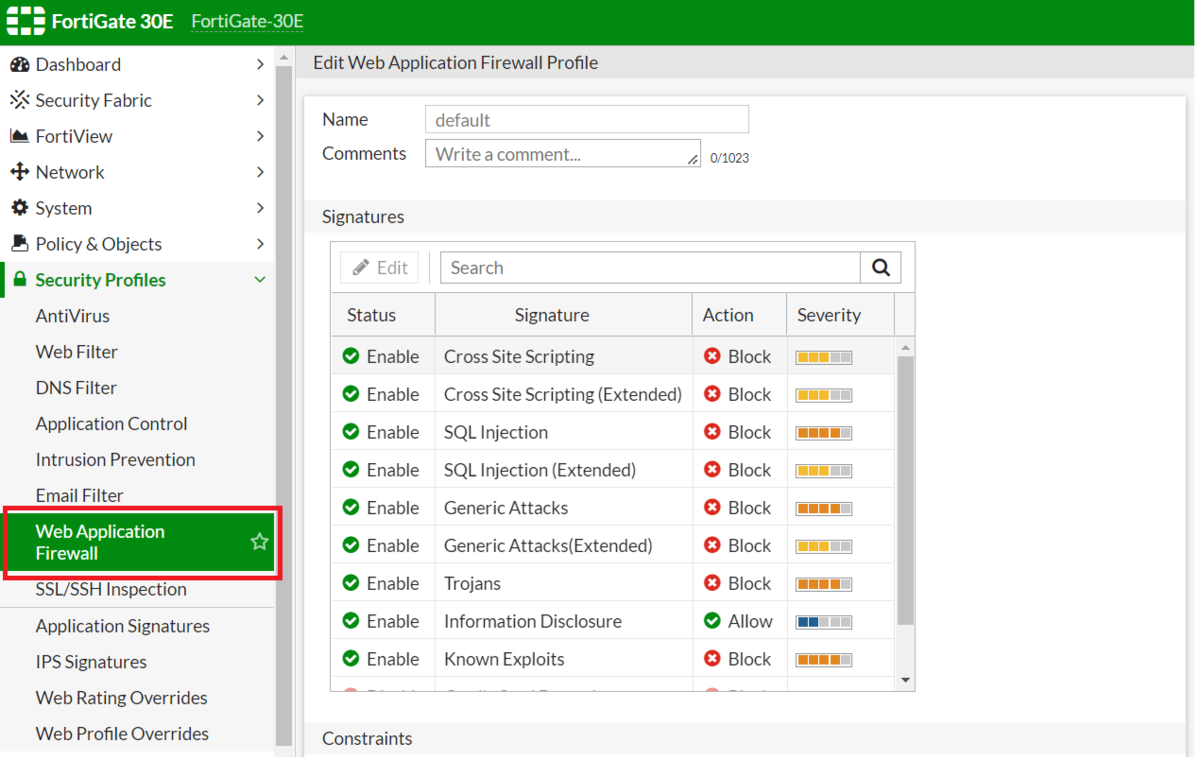Toggle Enable status for Cross Site Scripting
The height and width of the screenshot is (760, 1200).
tap(380, 357)
